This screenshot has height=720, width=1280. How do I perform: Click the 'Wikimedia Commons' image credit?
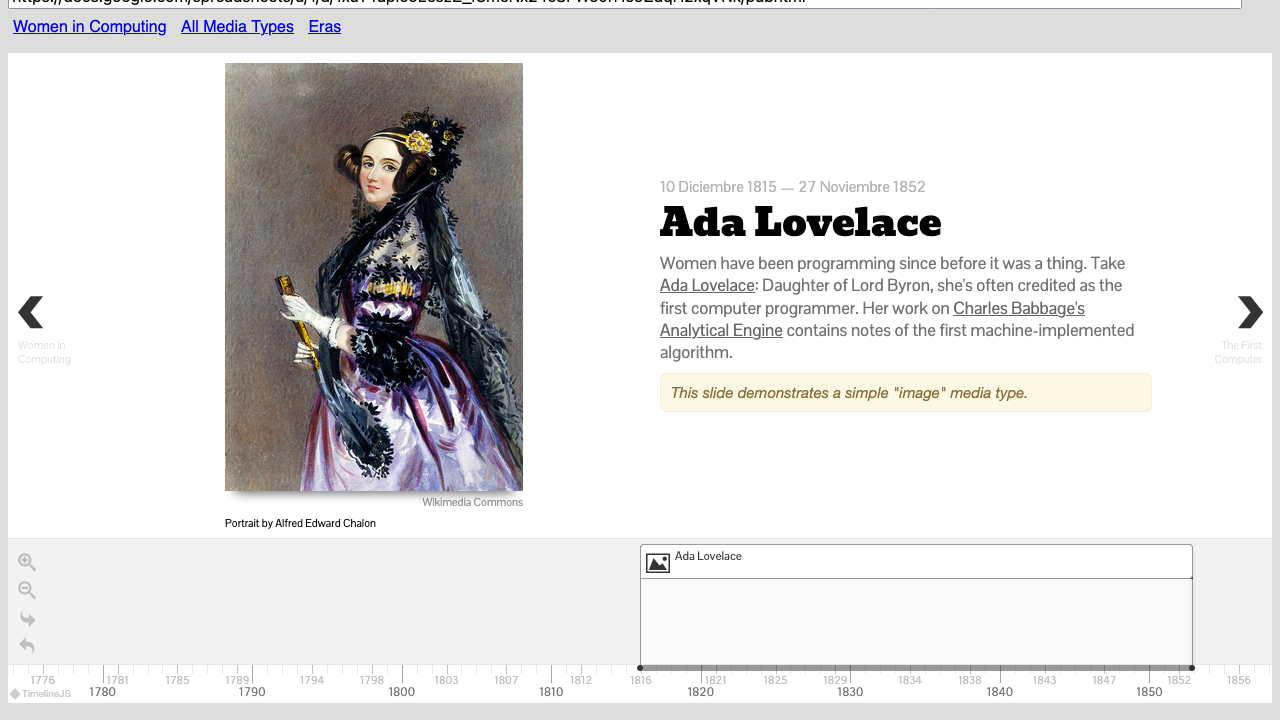tap(472, 503)
